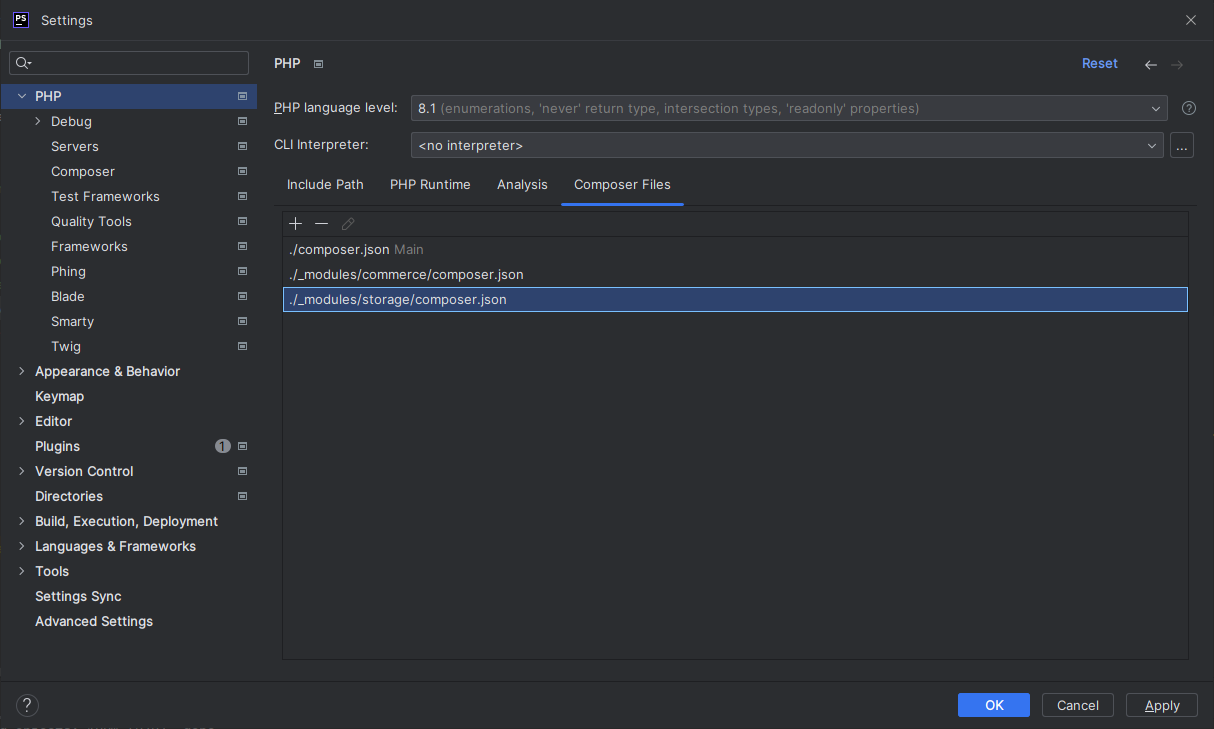Open the help button at bottom left

click(28, 705)
